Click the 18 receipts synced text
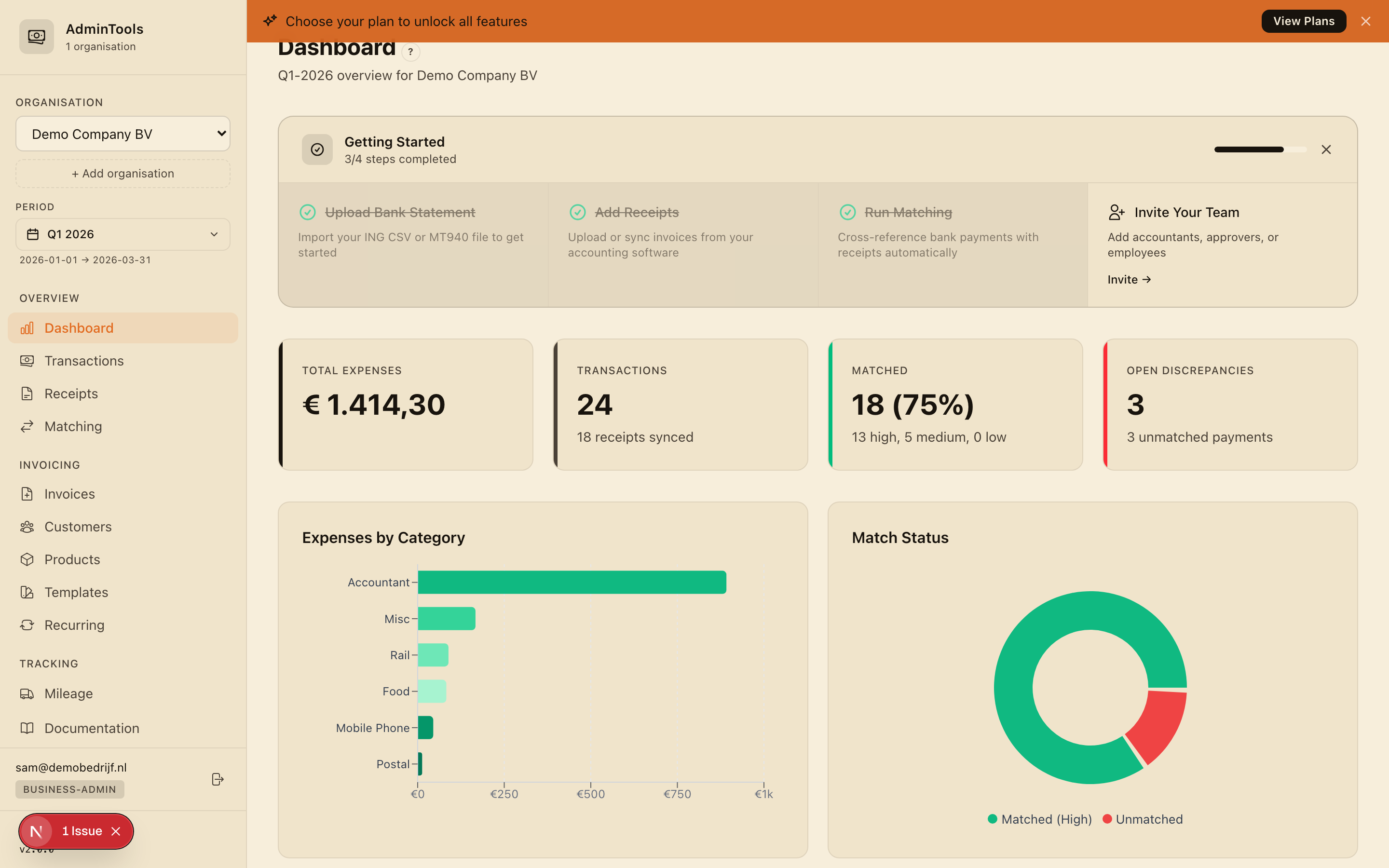 click(635, 437)
